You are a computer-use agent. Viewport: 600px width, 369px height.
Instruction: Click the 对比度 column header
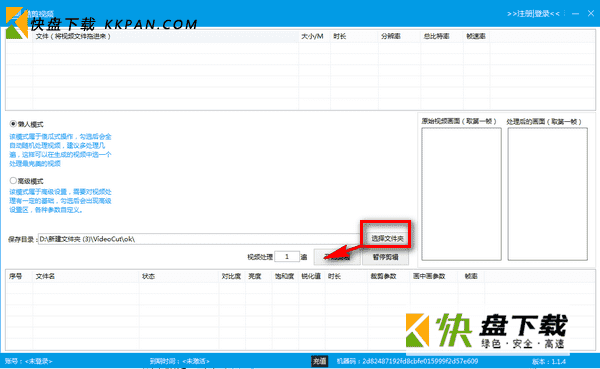(232, 276)
